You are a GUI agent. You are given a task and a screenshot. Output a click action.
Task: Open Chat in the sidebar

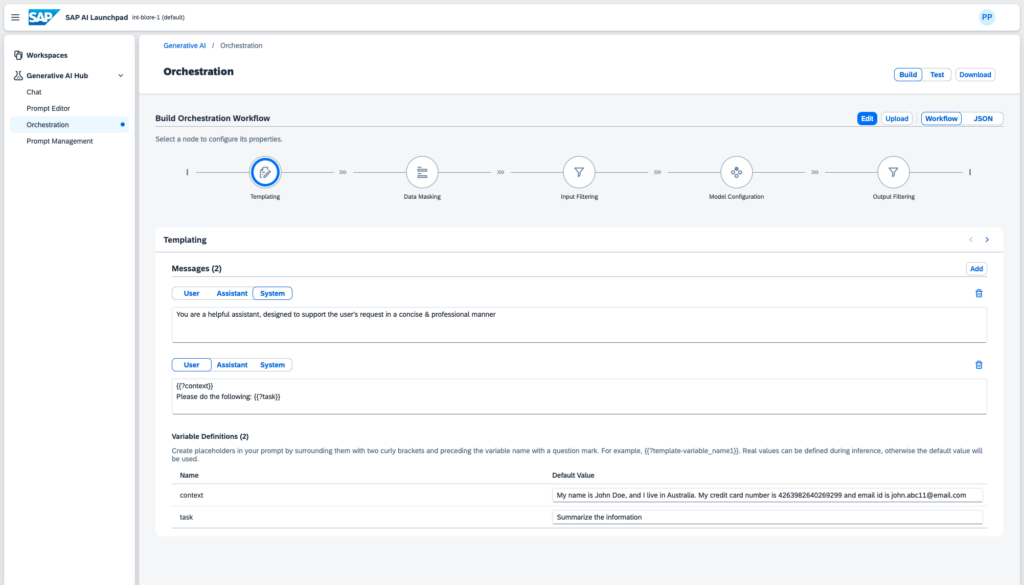pyautogui.click(x=34, y=92)
